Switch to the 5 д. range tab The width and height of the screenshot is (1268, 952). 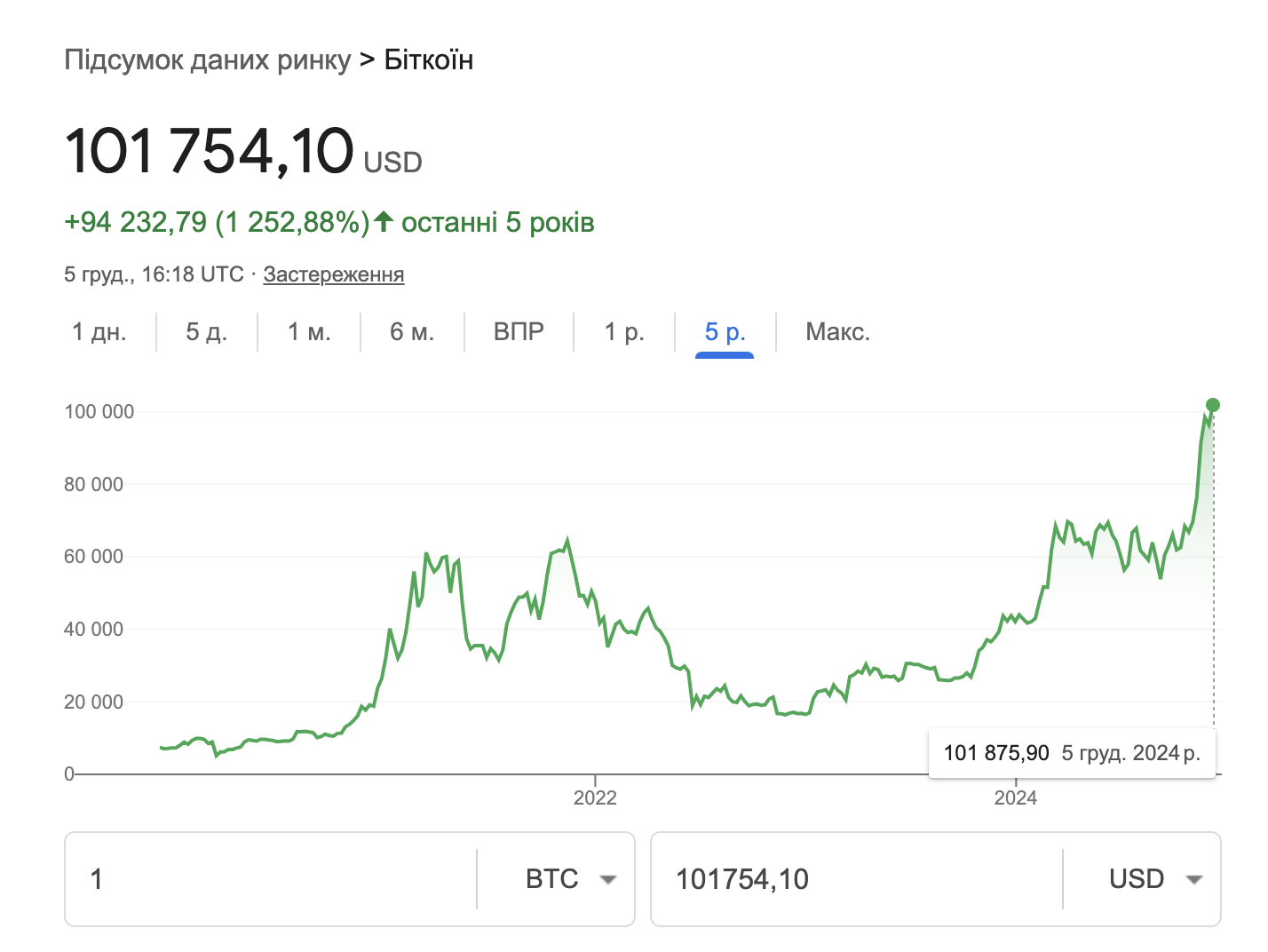(207, 332)
